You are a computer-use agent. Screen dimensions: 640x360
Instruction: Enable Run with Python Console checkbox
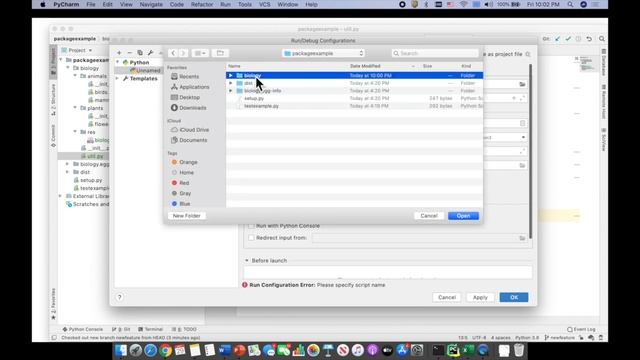251,226
